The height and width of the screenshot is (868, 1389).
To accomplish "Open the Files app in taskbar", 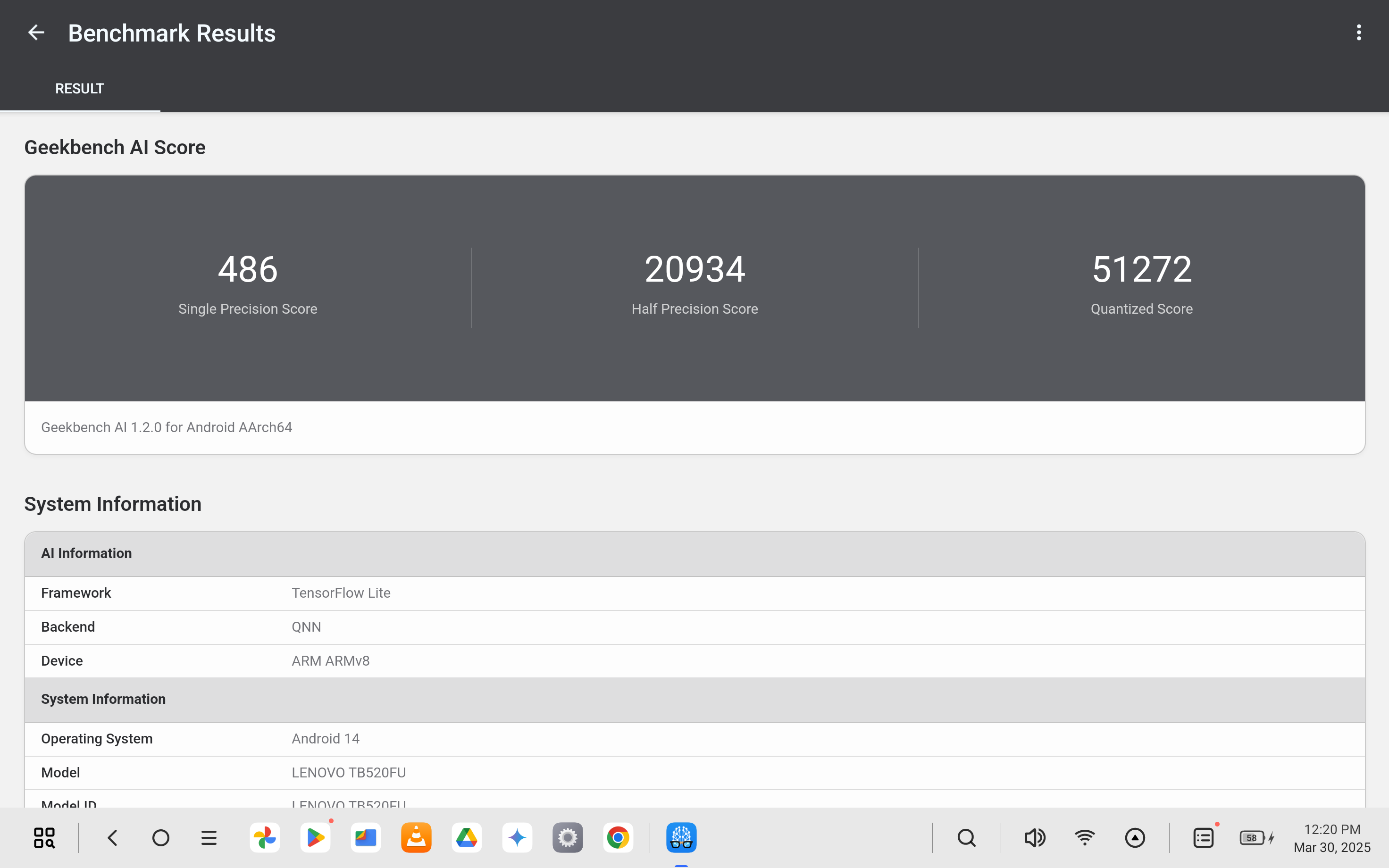I will click(366, 838).
